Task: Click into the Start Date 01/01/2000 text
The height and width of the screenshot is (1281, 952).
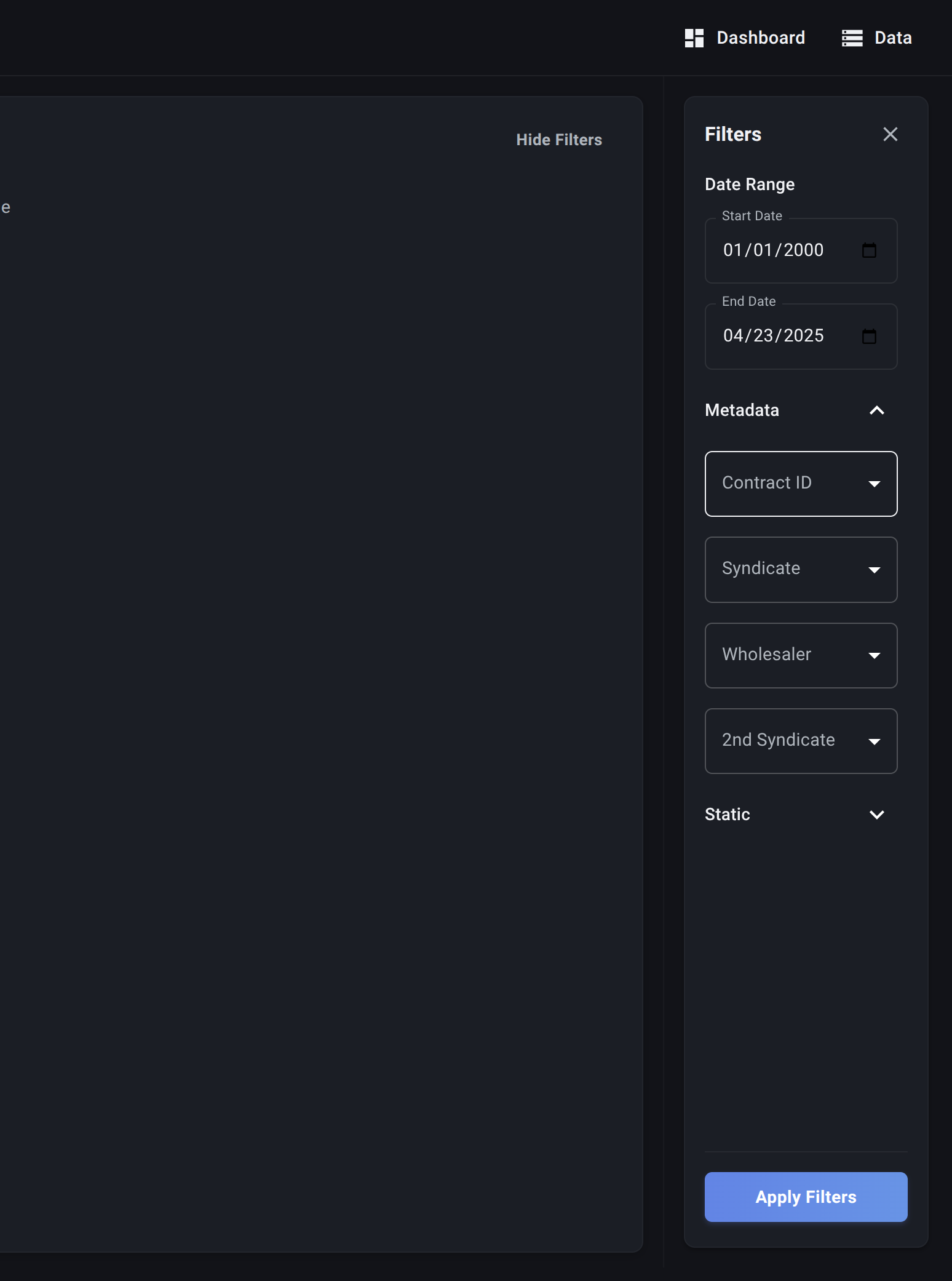Action: [x=773, y=250]
